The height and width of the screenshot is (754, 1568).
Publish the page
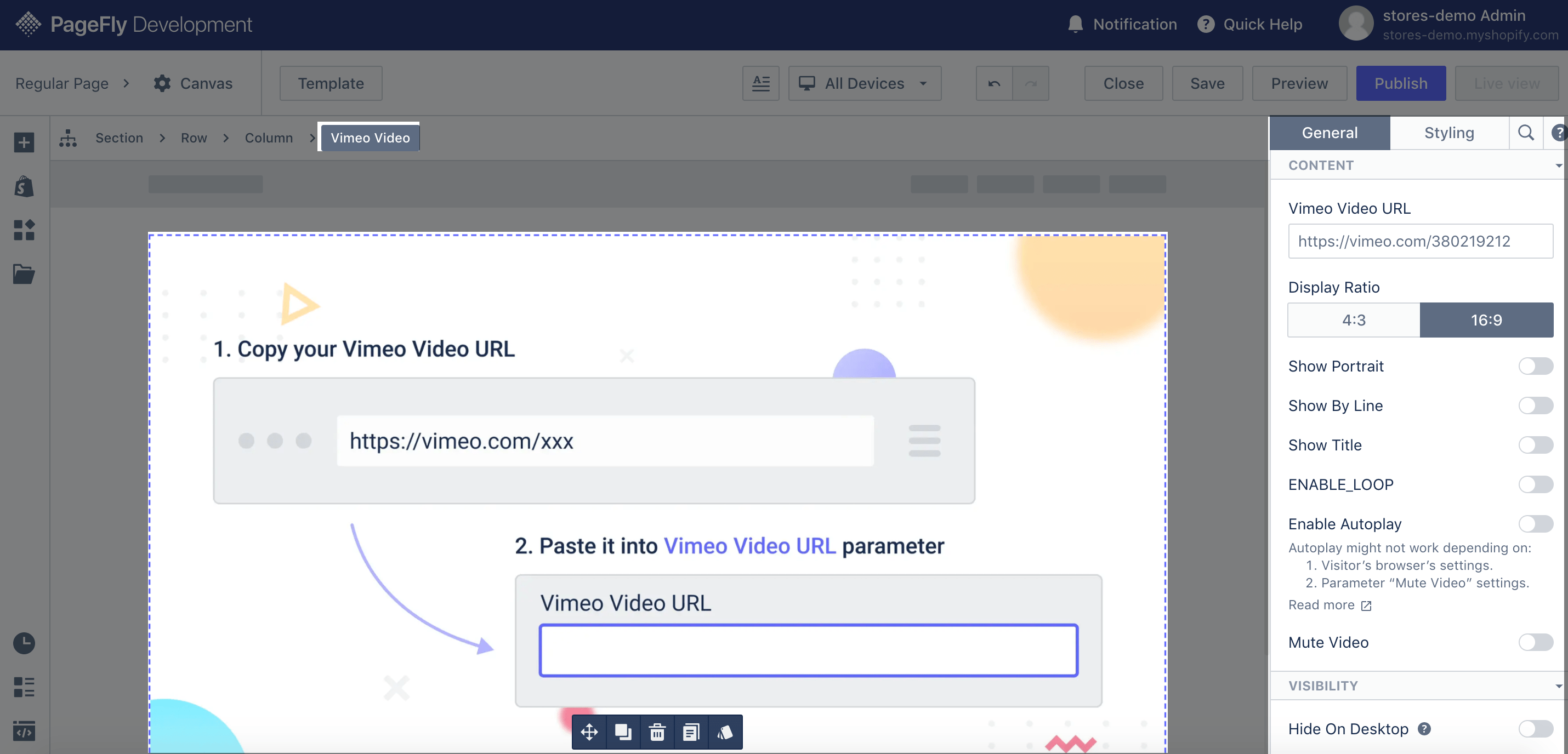[1401, 83]
